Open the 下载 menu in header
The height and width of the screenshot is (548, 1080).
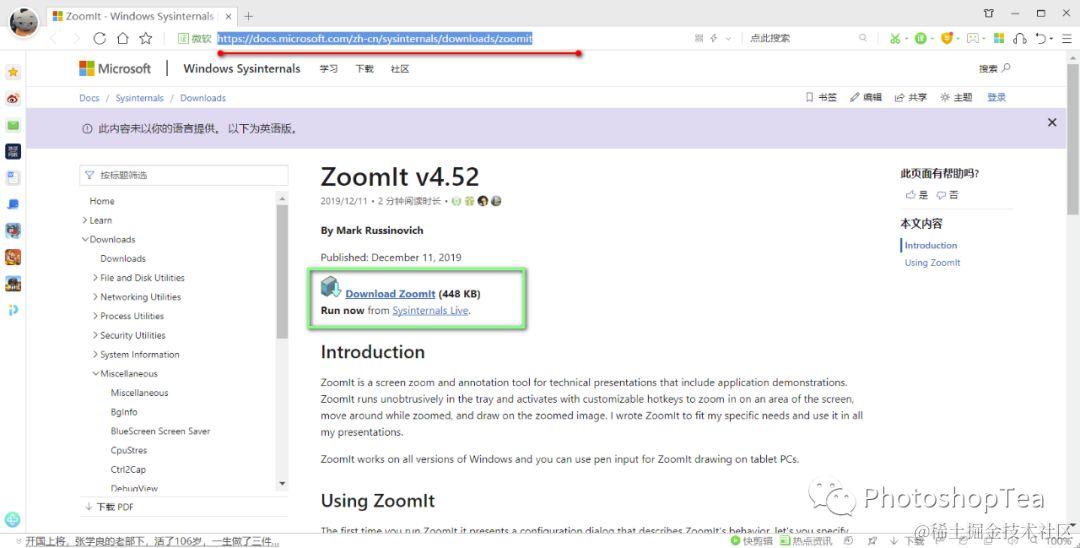pyautogui.click(x=364, y=69)
